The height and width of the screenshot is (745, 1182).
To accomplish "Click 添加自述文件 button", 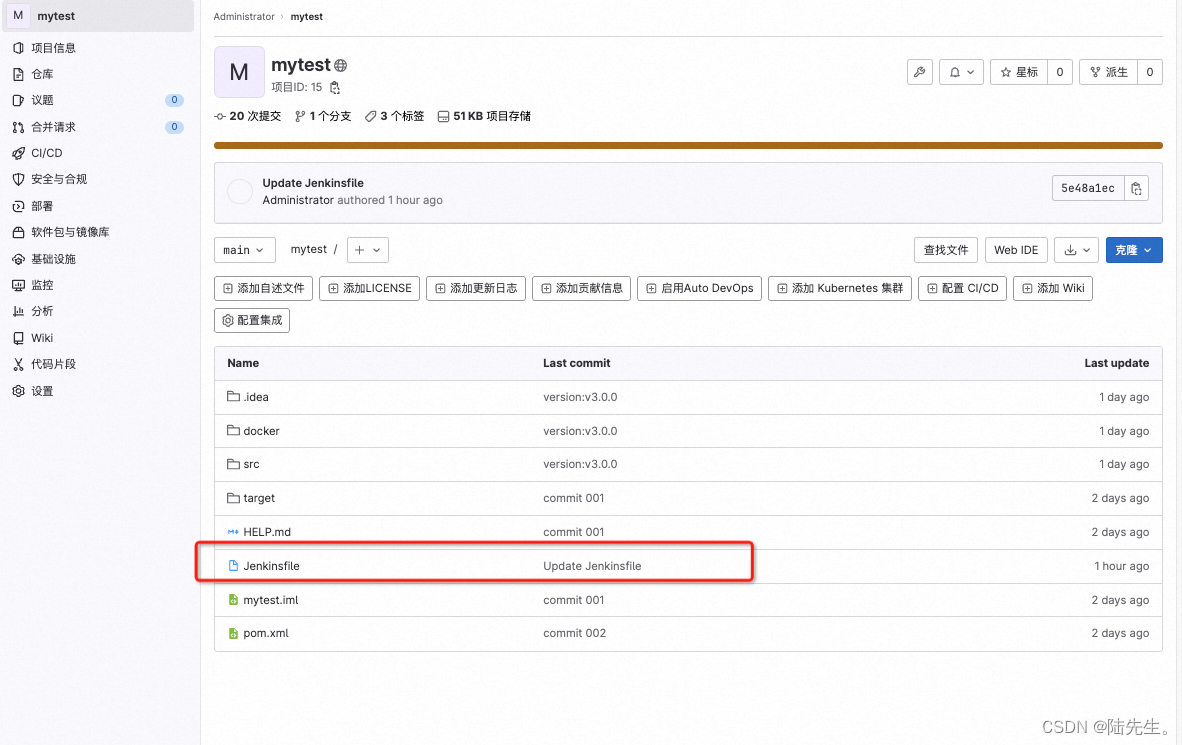I will click(x=263, y=288).
